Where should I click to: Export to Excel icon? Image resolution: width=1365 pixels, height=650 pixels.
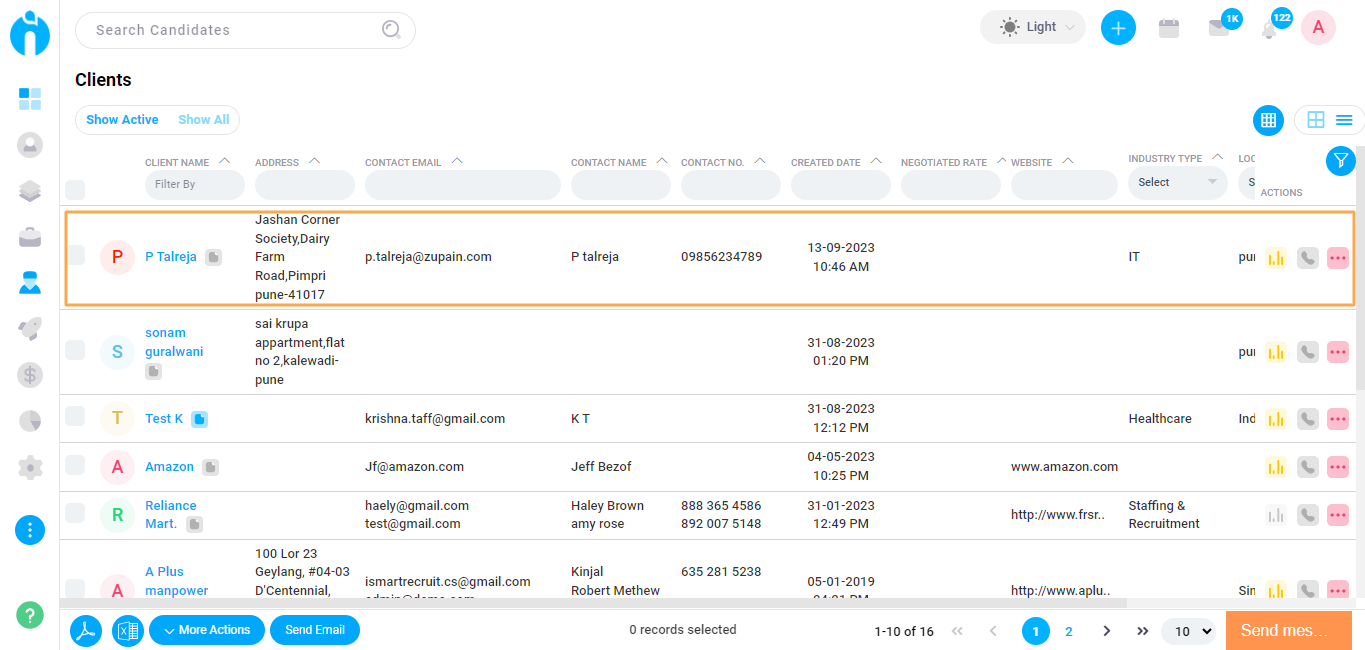tap(128, 630)
